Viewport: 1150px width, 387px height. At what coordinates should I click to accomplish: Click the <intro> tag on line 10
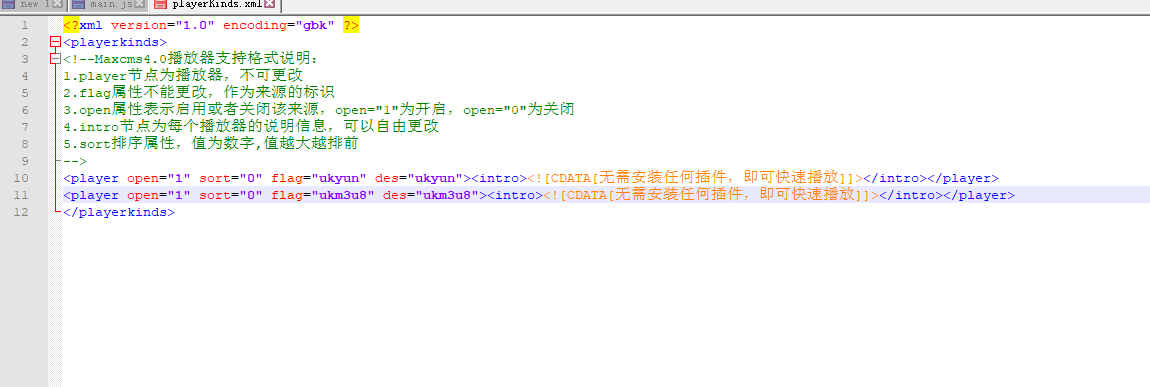point(499,178)
